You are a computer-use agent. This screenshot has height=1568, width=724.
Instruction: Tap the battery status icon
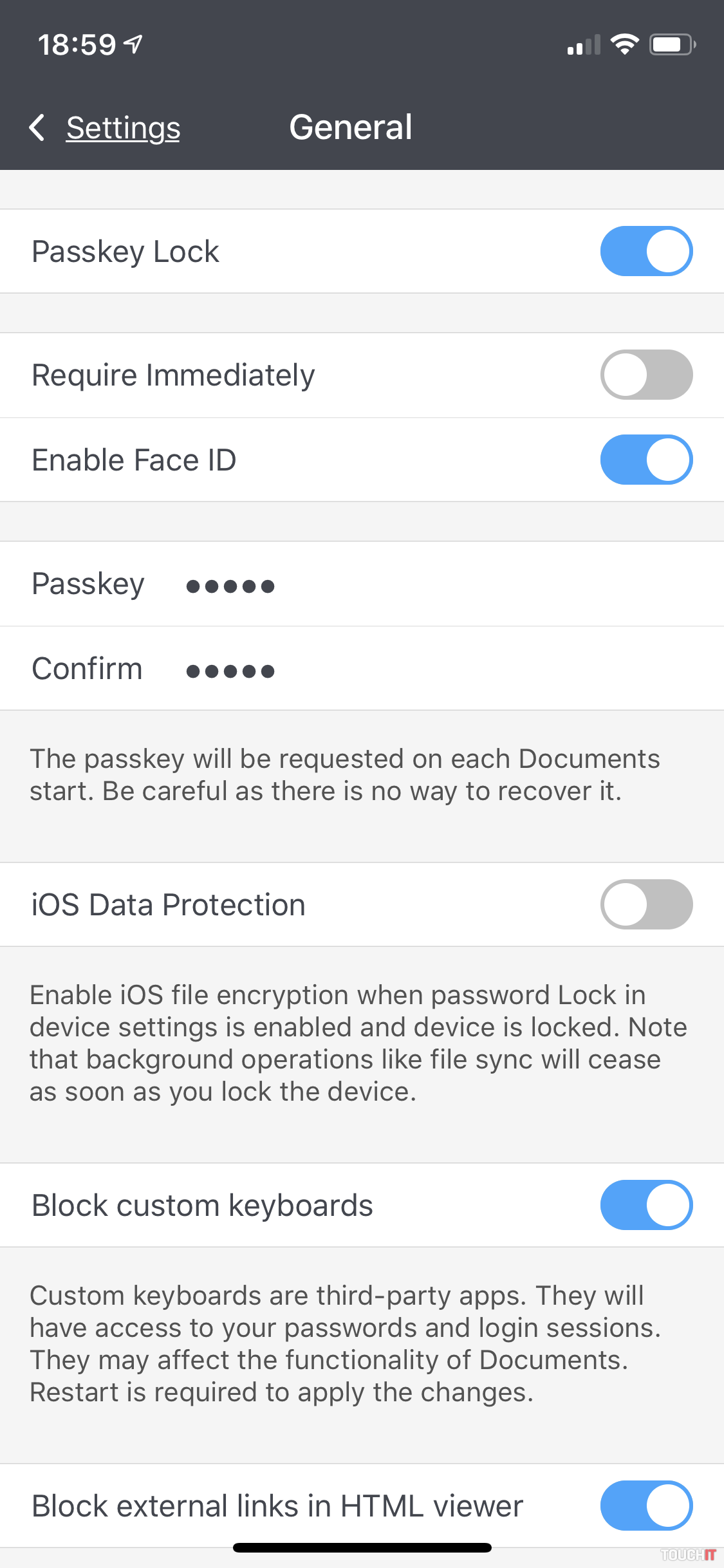(x=672, y=44)
